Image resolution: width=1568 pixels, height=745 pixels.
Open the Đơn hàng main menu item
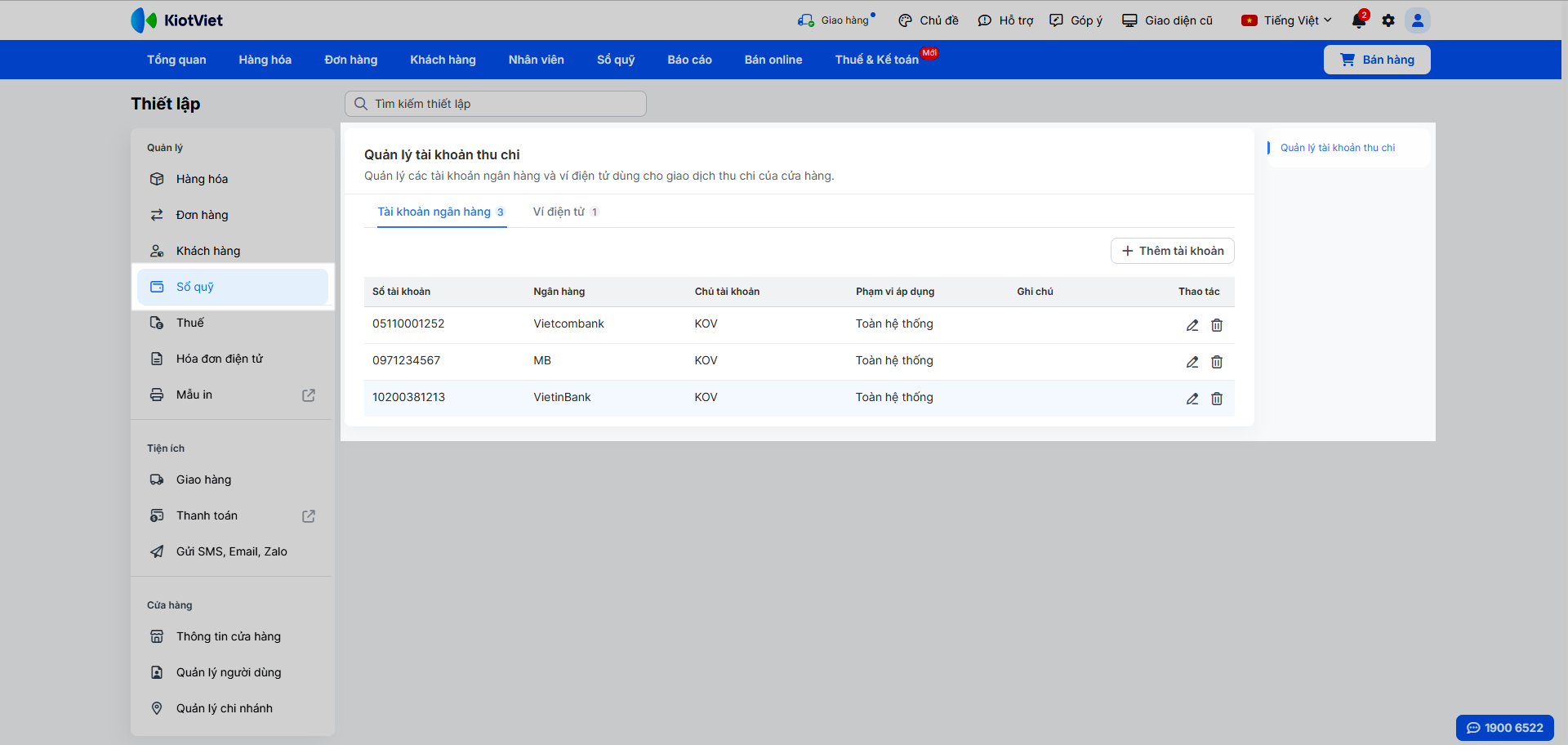click(351, 60)
